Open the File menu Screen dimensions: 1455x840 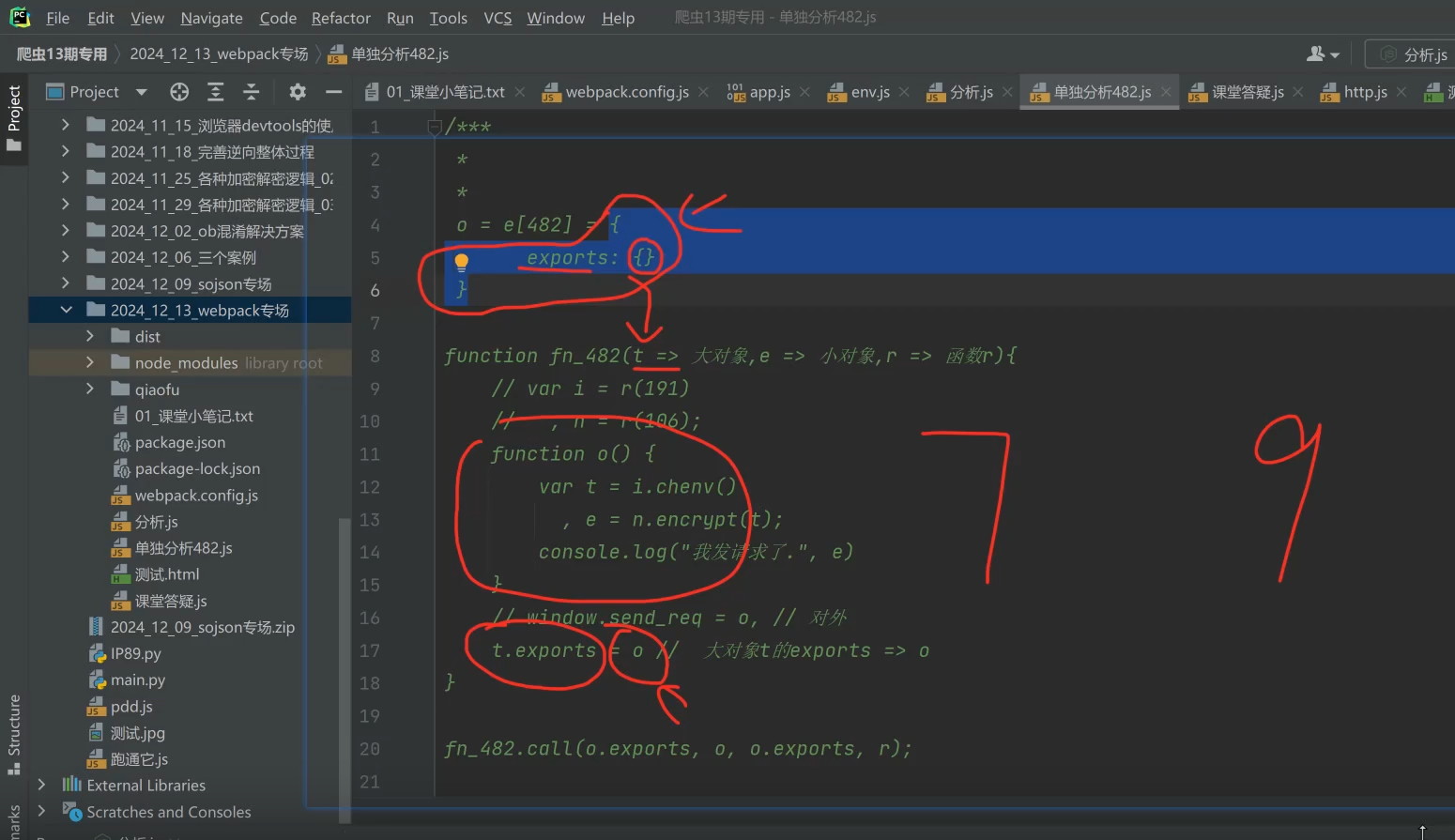click(57, 18)
